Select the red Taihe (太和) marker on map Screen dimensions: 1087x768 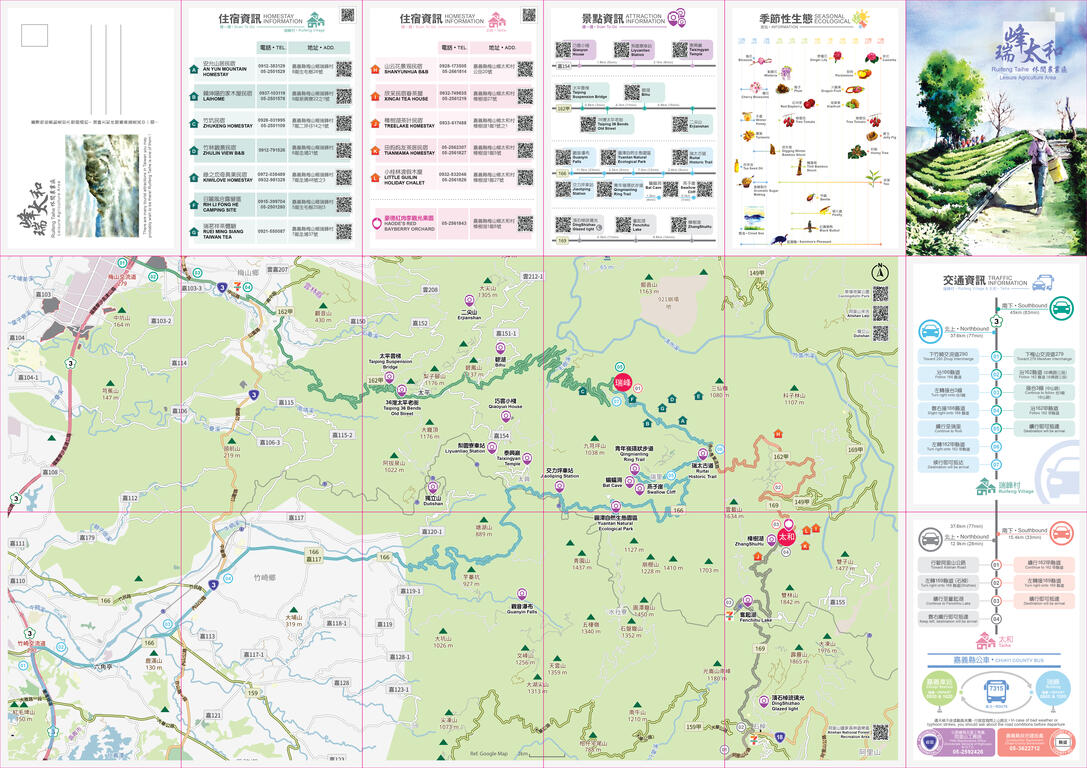pos(786,536)
